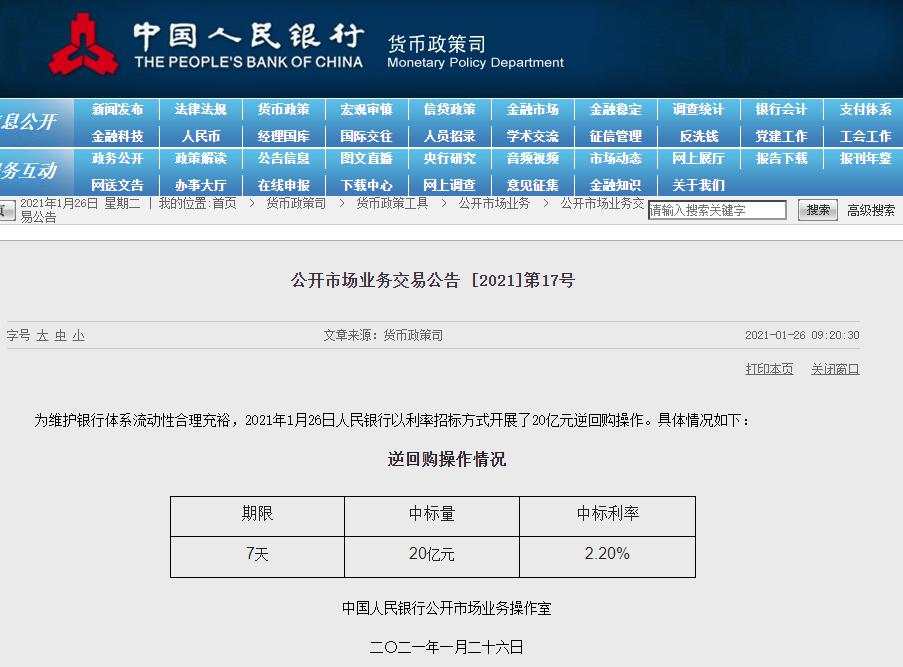
Task: Select the 意见征集 navigation item
Action: [533, 185]
